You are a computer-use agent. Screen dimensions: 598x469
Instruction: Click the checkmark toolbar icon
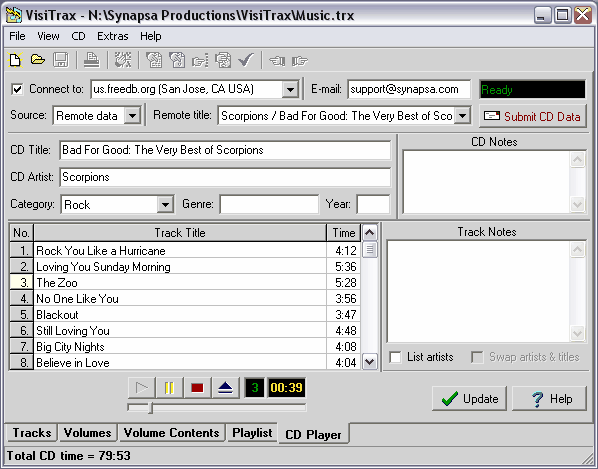(x=246, y=60)
